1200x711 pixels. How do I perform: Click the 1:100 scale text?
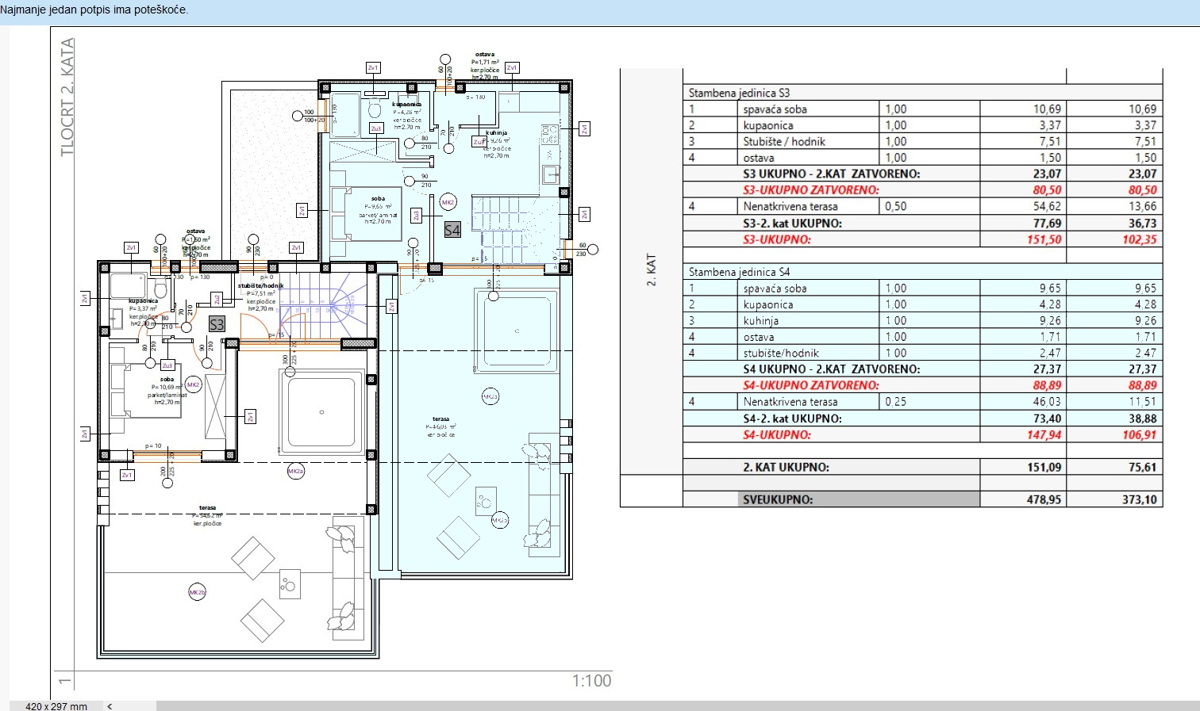(x=591, y=681)
